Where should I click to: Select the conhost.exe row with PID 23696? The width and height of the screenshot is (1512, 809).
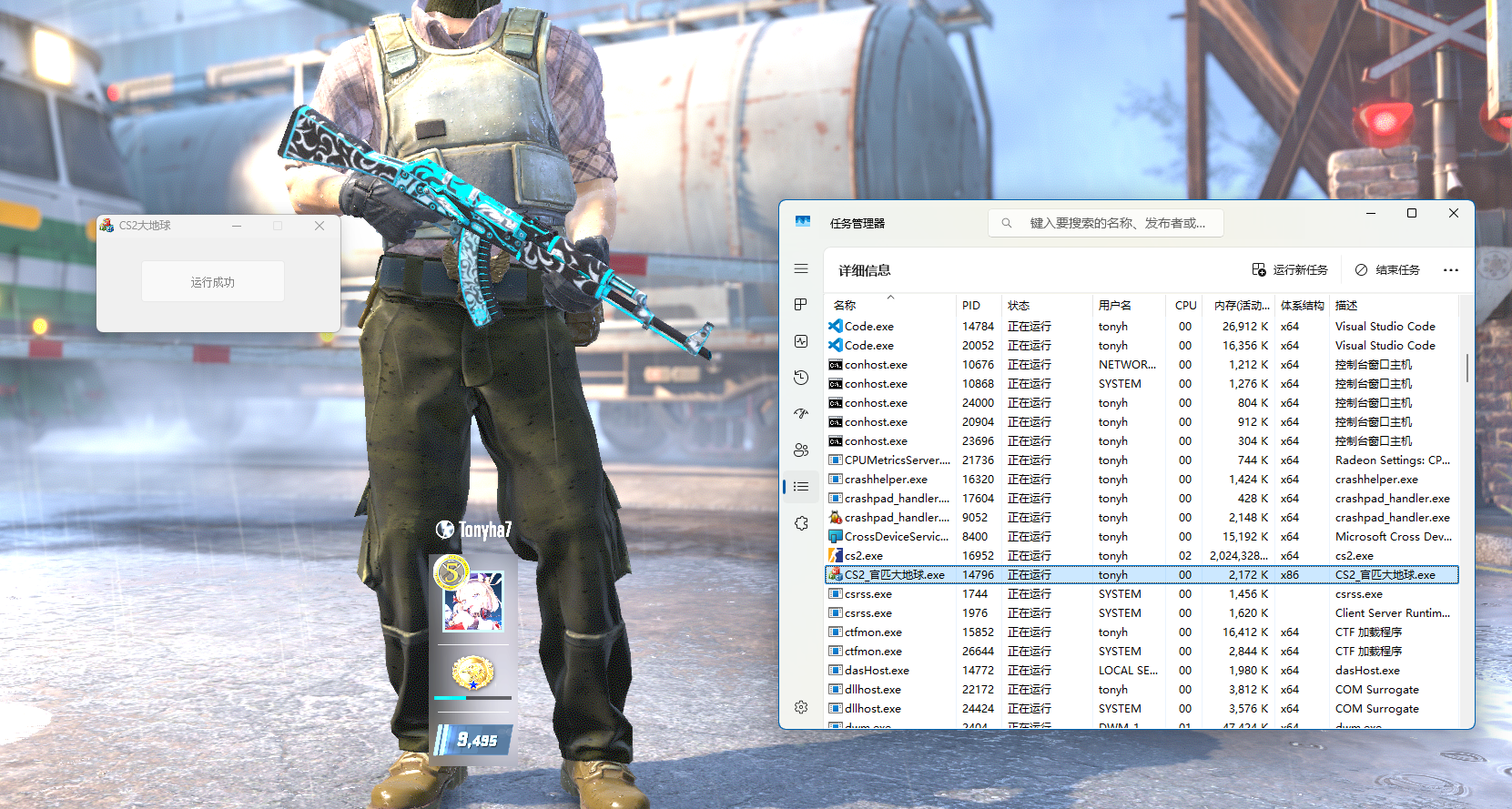(x=1142, y=440)
